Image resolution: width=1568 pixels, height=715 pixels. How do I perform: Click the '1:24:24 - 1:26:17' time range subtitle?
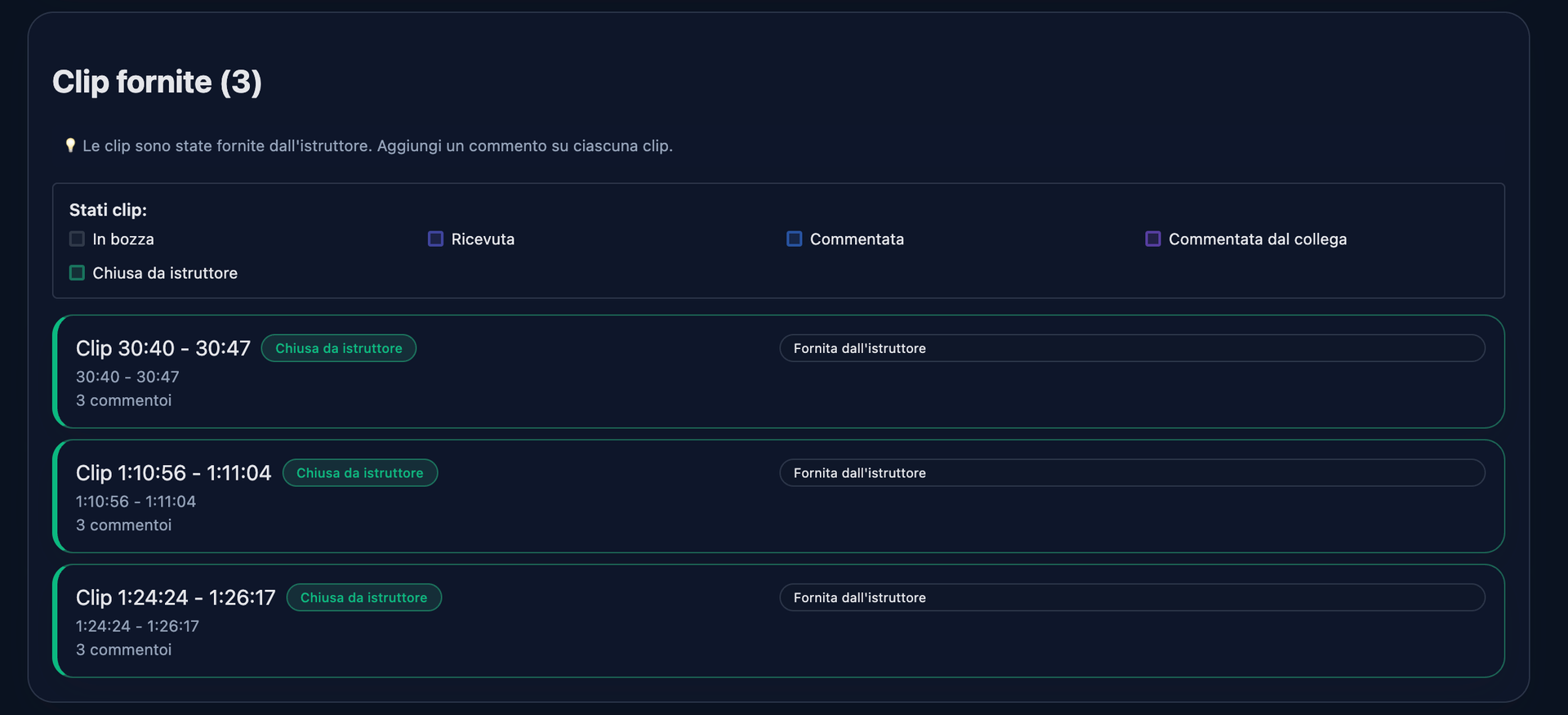pos(137,626)
